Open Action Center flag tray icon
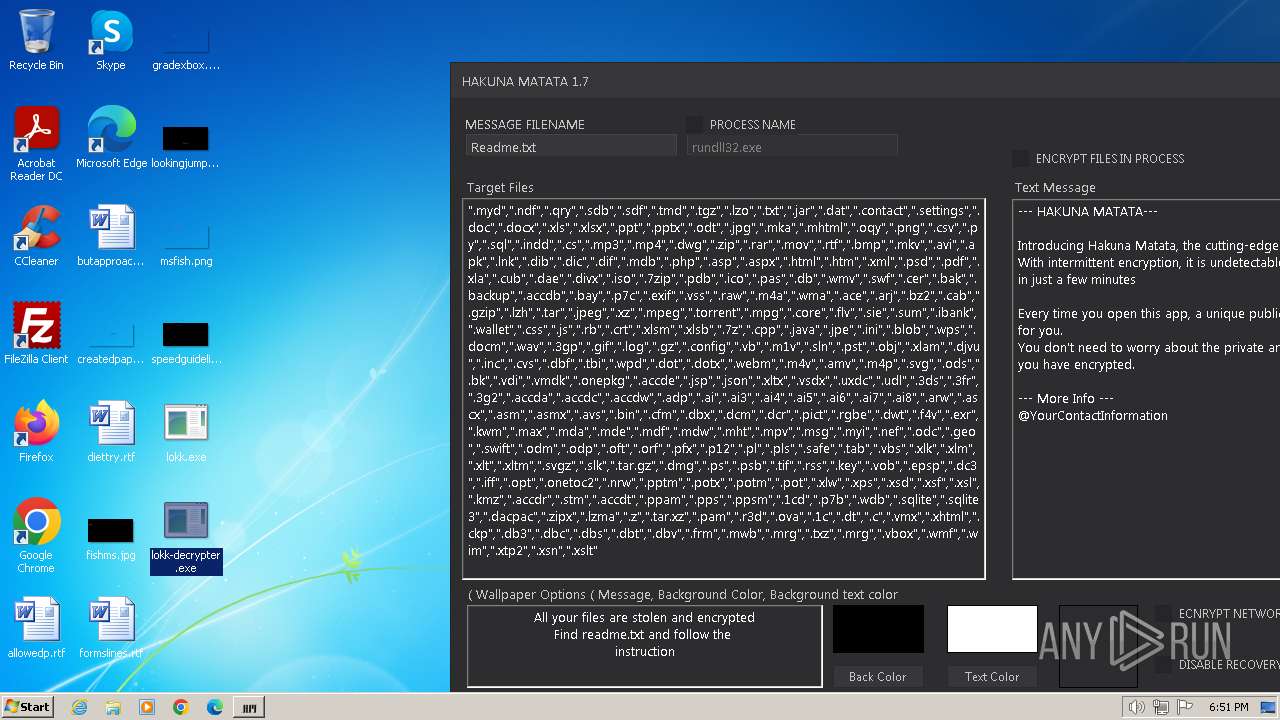 pyautogui.click(x=1184, y=707)
